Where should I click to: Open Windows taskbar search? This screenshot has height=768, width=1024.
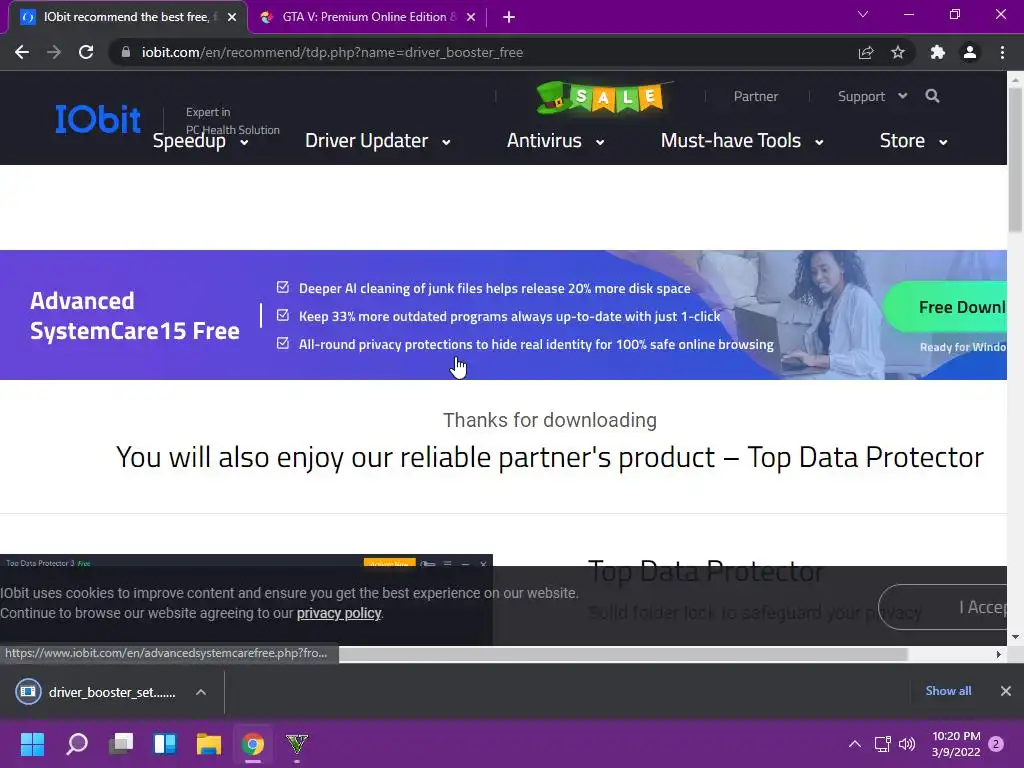coord(77,744)
